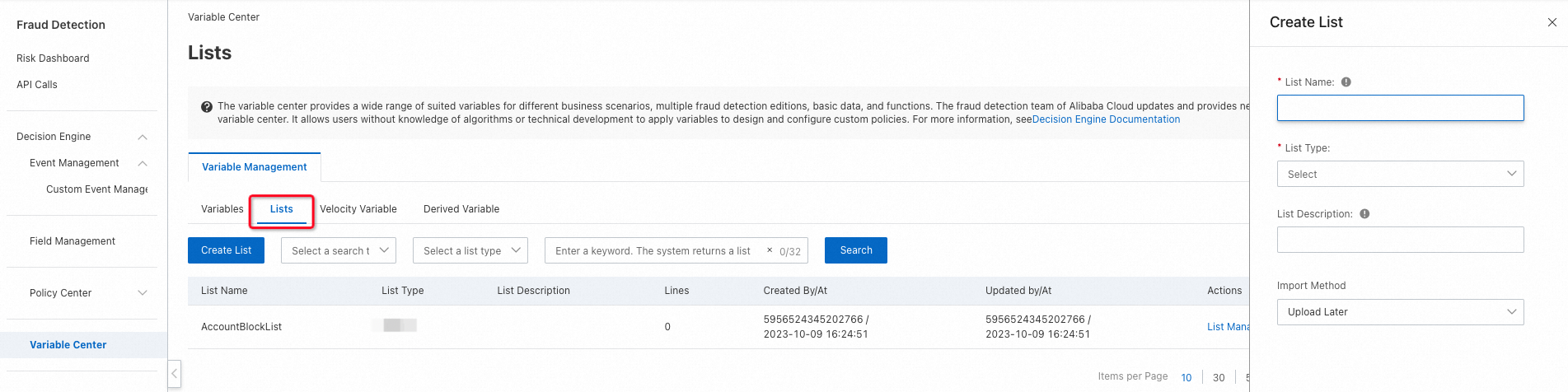Viewport: 1568px width, 392px height.
Task: Open the search type filter dropdown
Action: pyautogui.click(x=339, y=250)
